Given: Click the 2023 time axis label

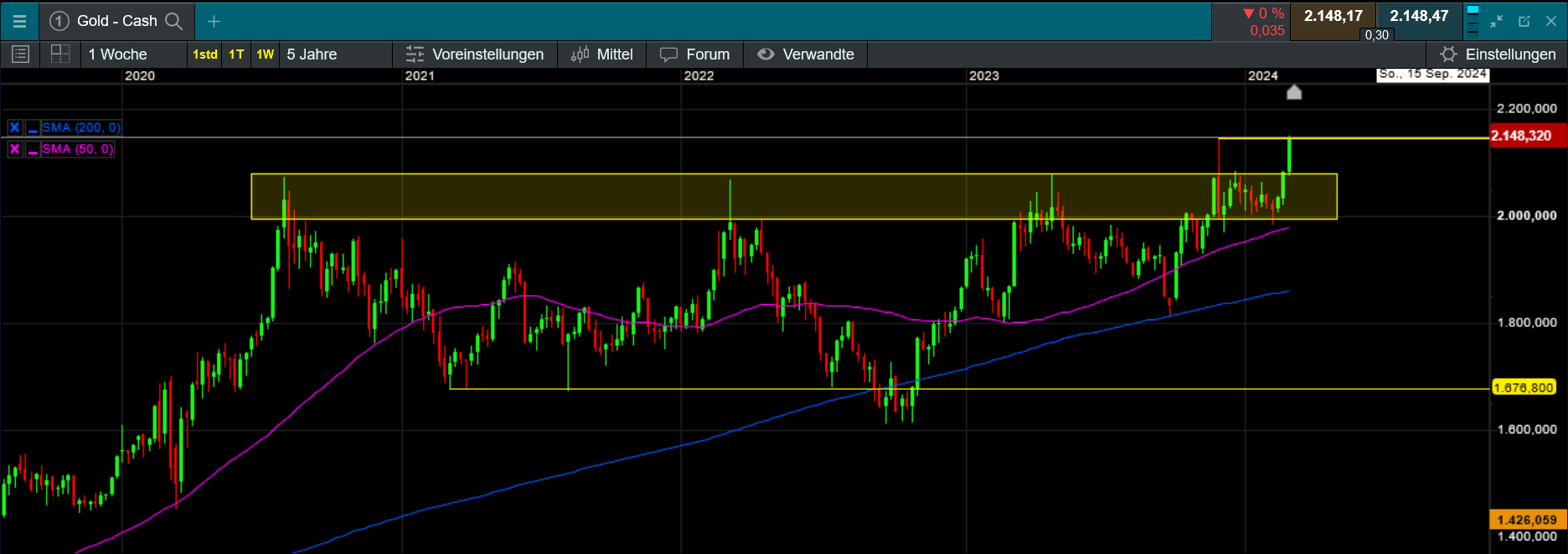Looking at the screenshot, I should point(984,75).
